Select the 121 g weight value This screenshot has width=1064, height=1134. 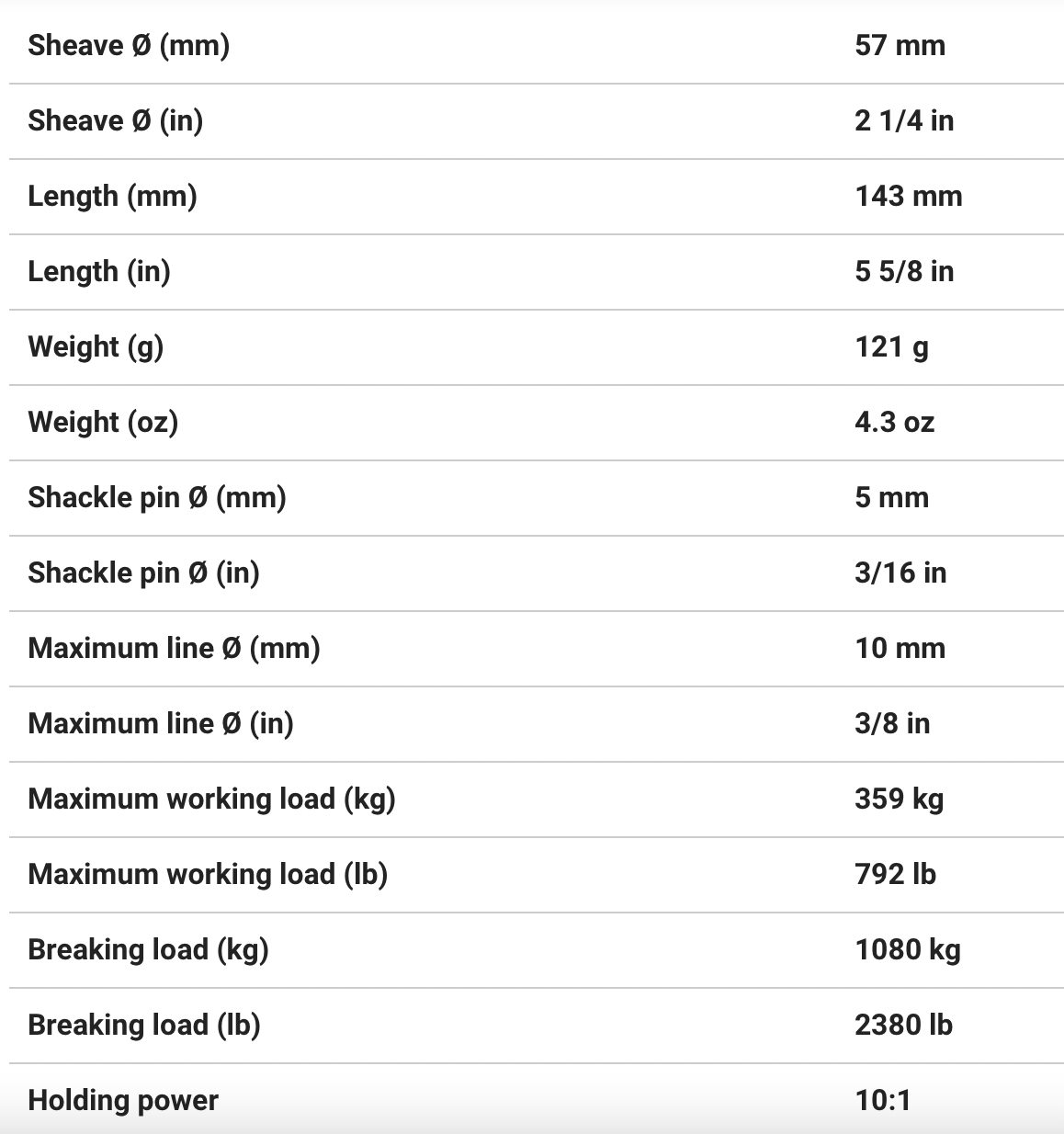(891, 346)
